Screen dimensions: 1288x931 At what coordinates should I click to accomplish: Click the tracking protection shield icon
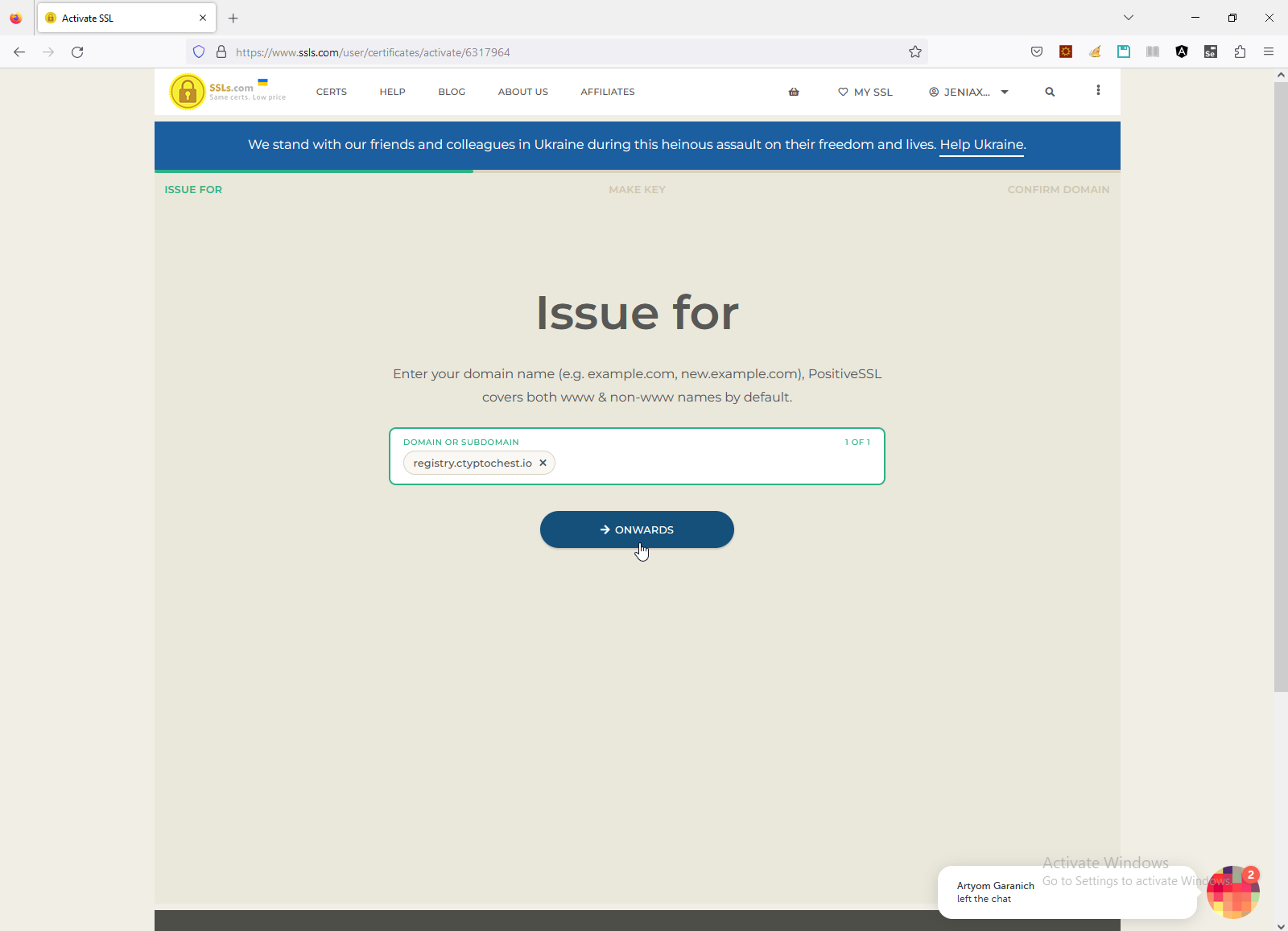(x=199, y=52)
